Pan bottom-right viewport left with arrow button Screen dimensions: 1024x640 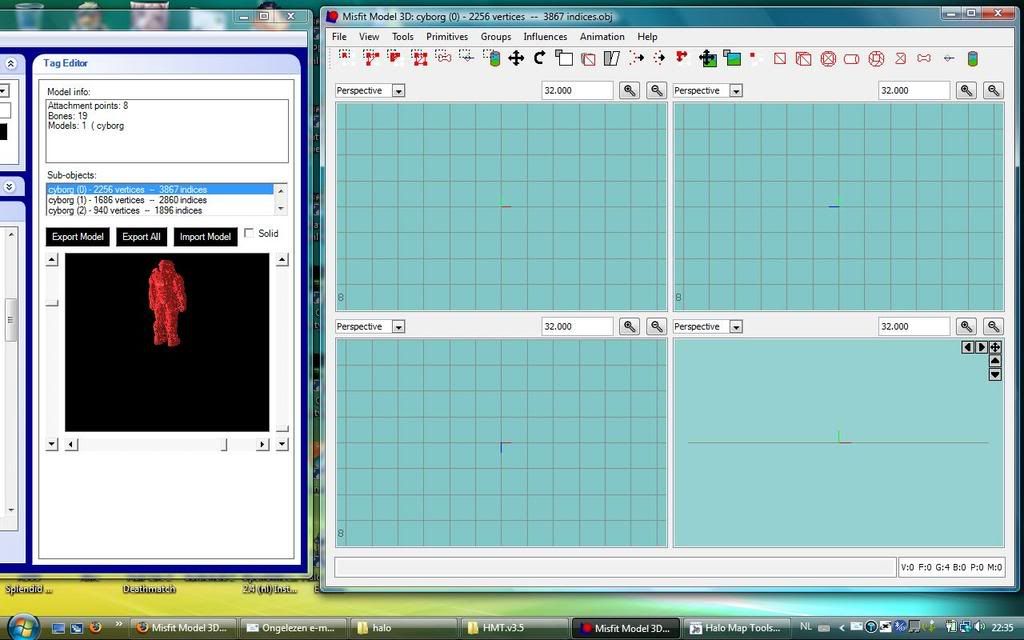point(967,347)
